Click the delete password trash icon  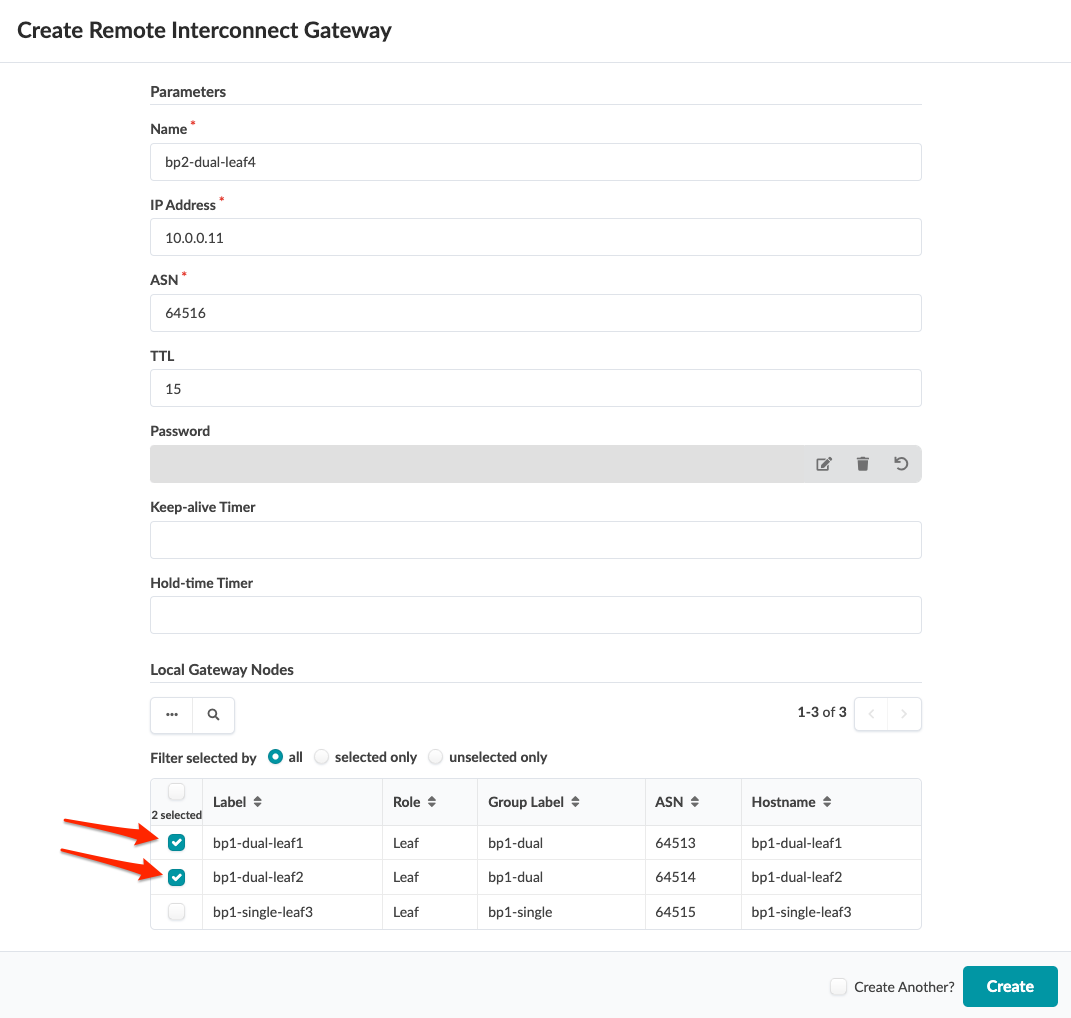(x=863, y=464)
